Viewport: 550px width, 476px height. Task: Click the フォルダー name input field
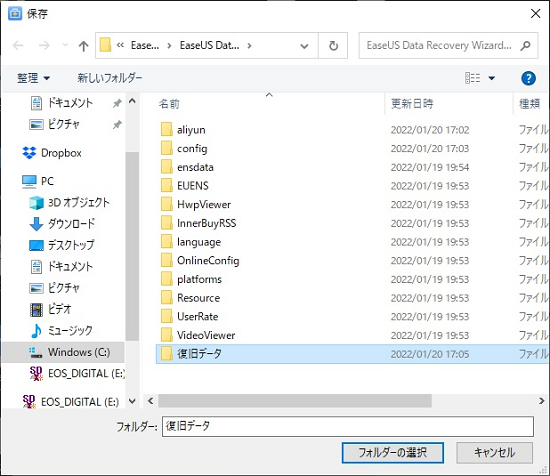pyautogui.click(x=348, y=426)
